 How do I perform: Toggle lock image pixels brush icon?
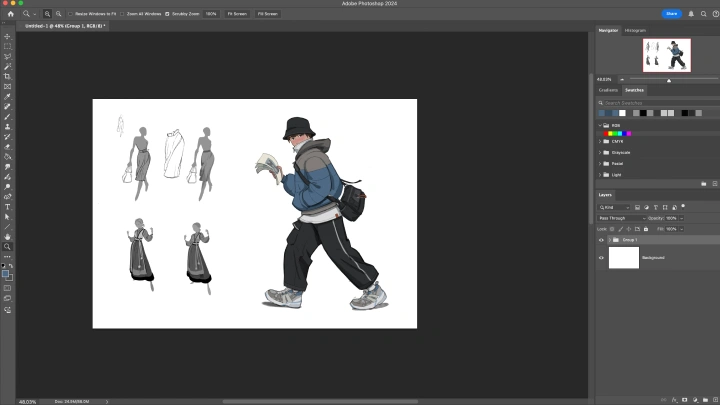[620, 229]
